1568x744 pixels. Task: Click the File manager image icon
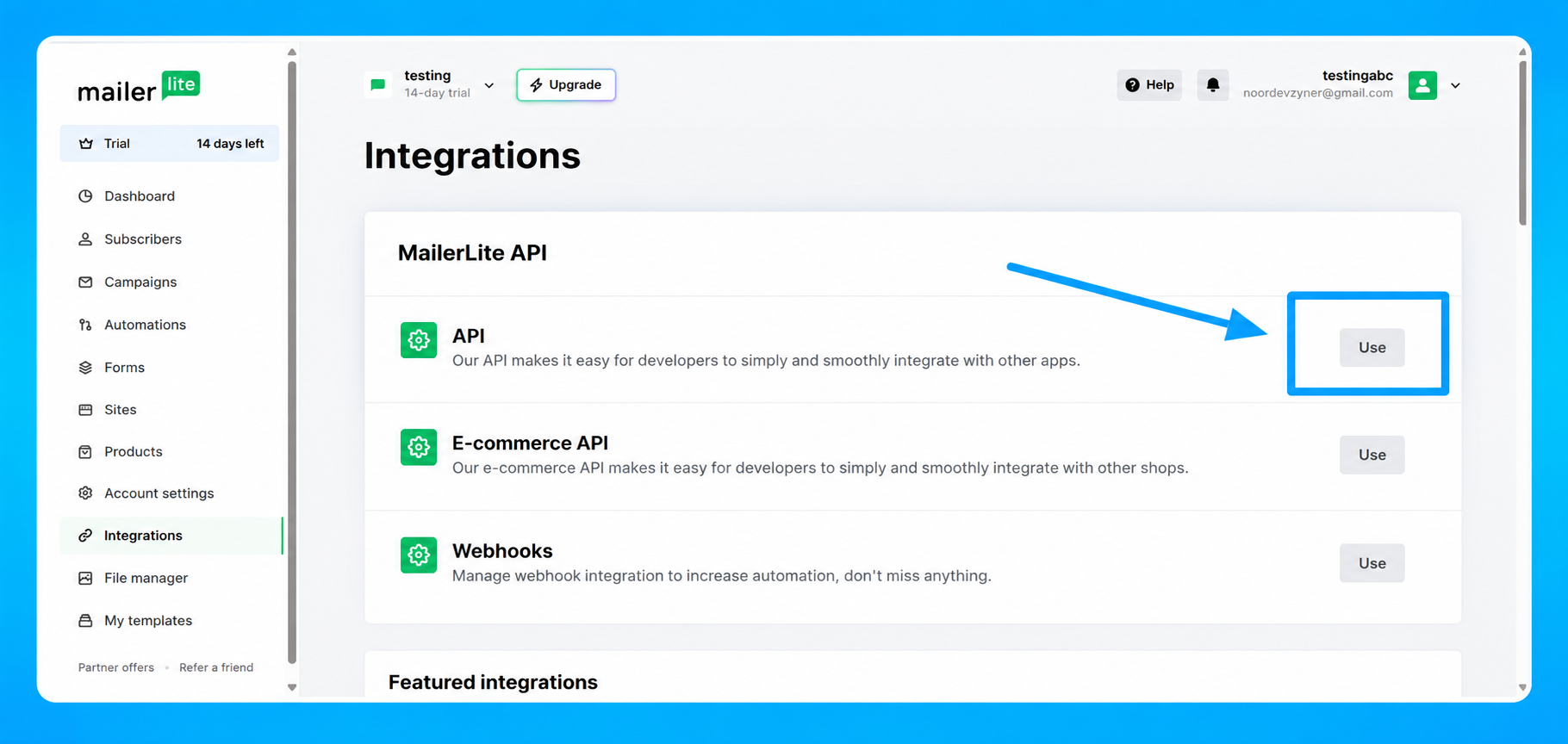pos(85,579)
